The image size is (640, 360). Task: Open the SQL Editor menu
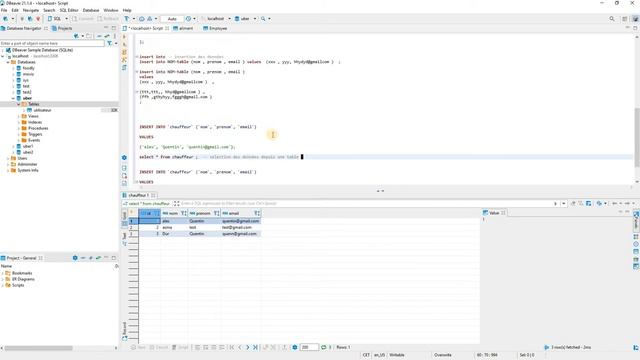69,10
